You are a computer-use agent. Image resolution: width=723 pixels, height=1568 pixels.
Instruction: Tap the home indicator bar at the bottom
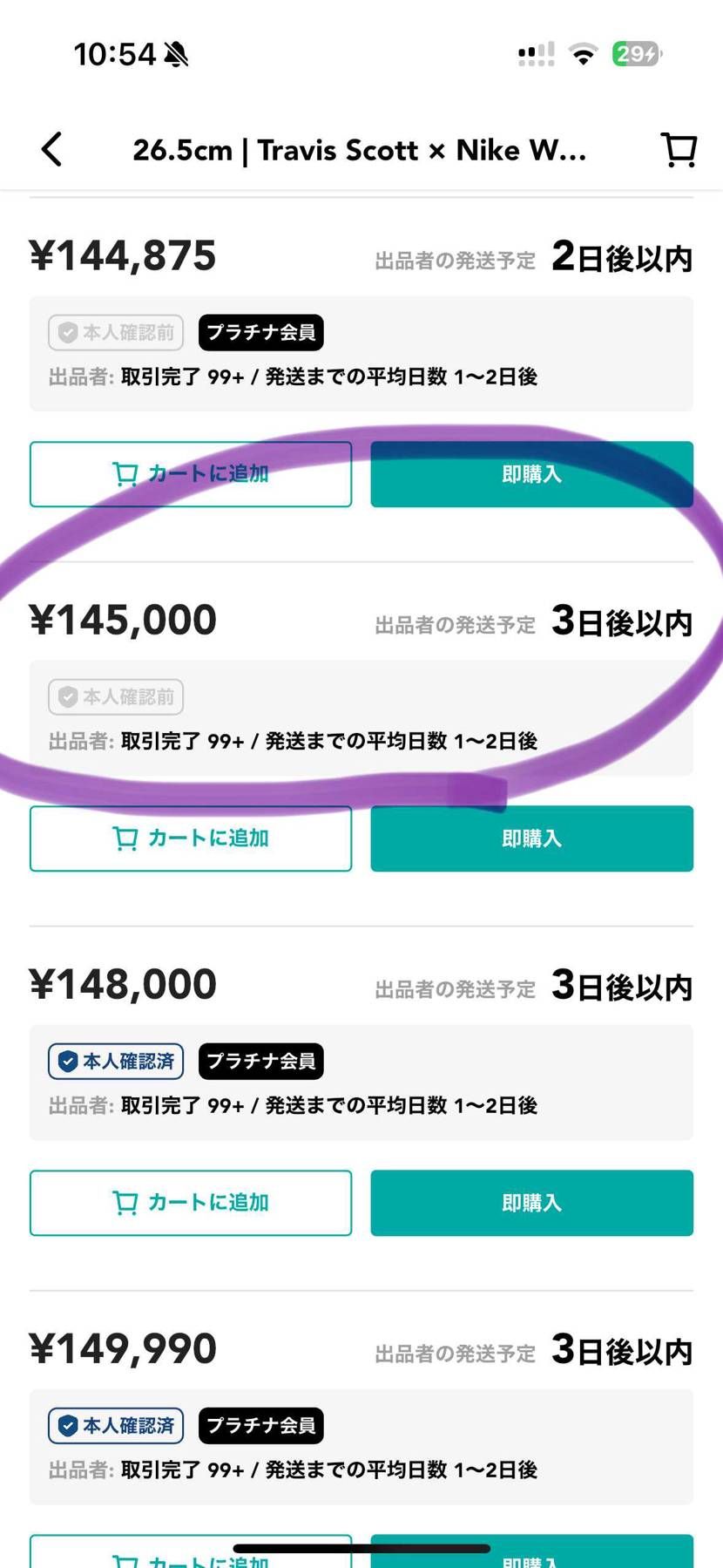(361, 1548)
